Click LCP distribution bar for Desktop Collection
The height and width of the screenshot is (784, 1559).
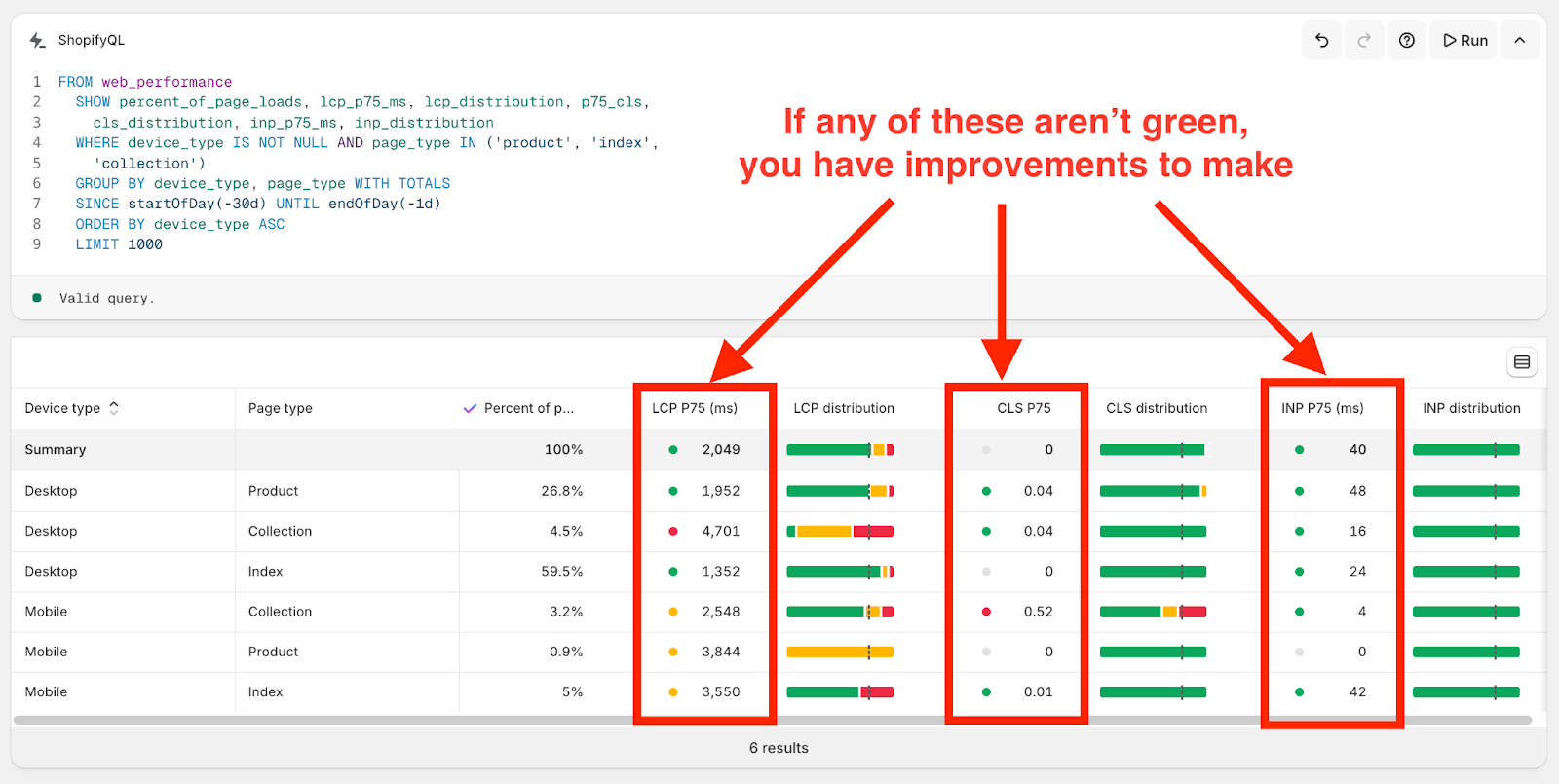840,531
